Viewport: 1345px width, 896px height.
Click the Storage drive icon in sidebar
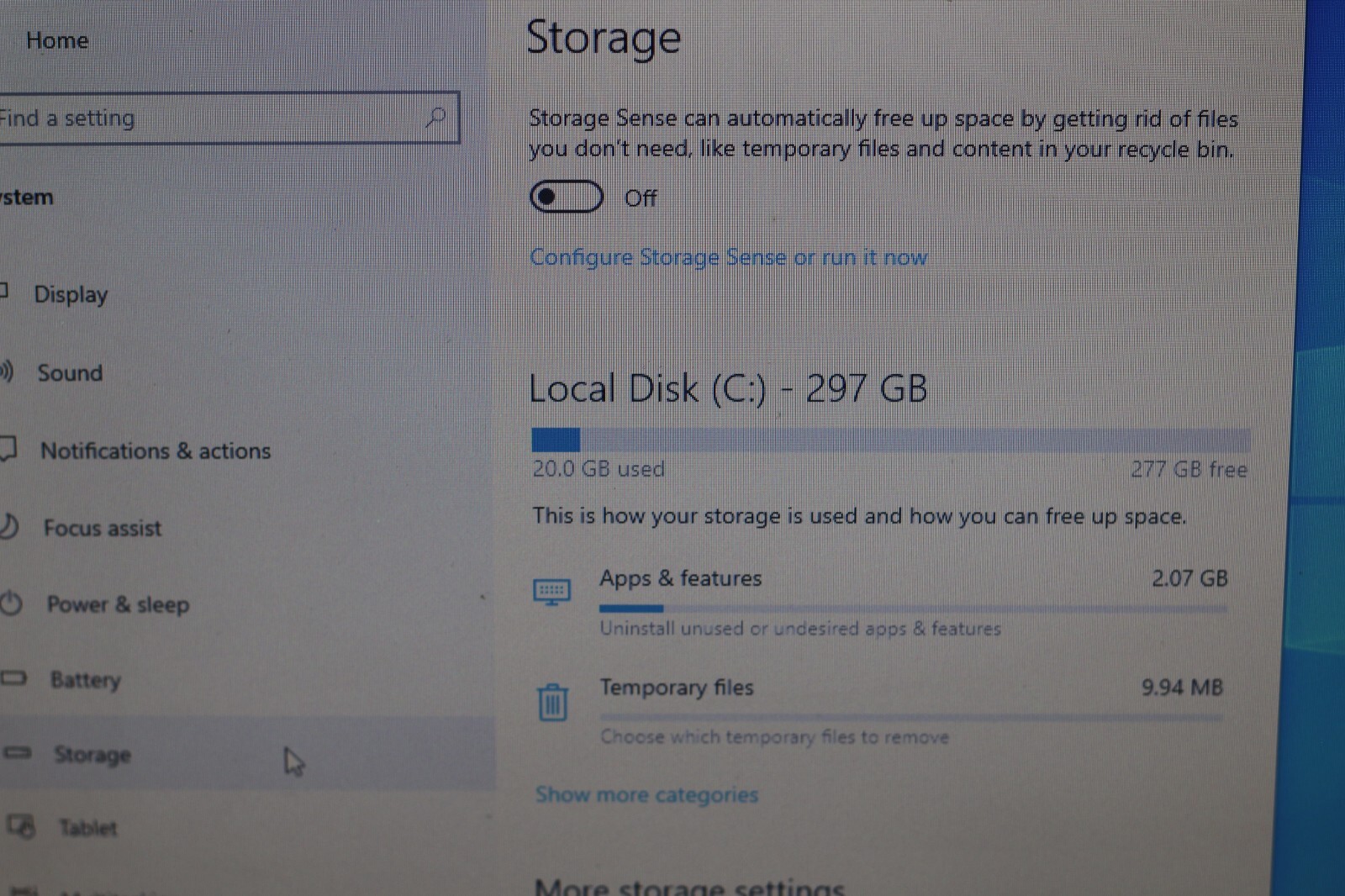[17, 752]
